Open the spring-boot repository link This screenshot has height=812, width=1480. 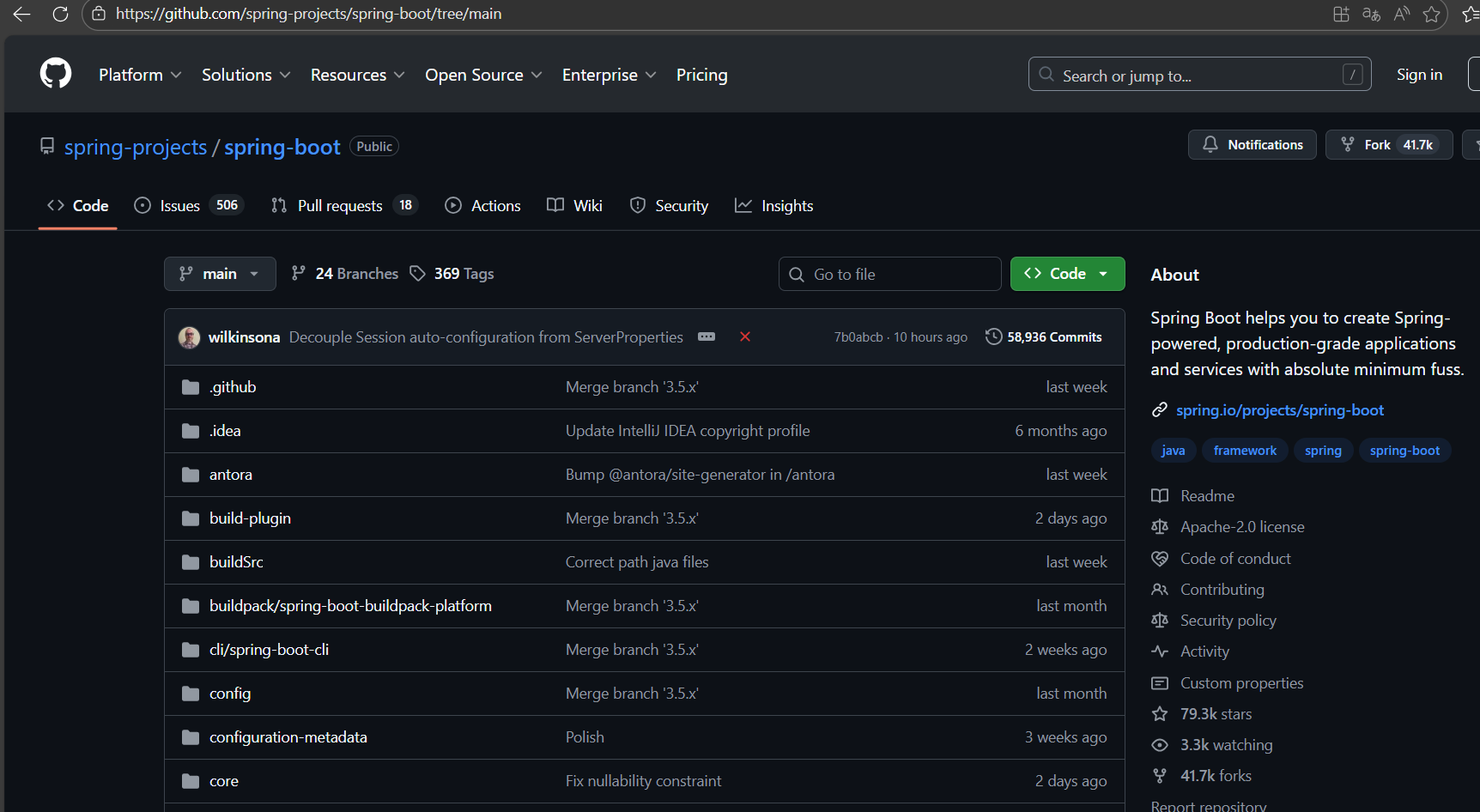tap(282, 147)
